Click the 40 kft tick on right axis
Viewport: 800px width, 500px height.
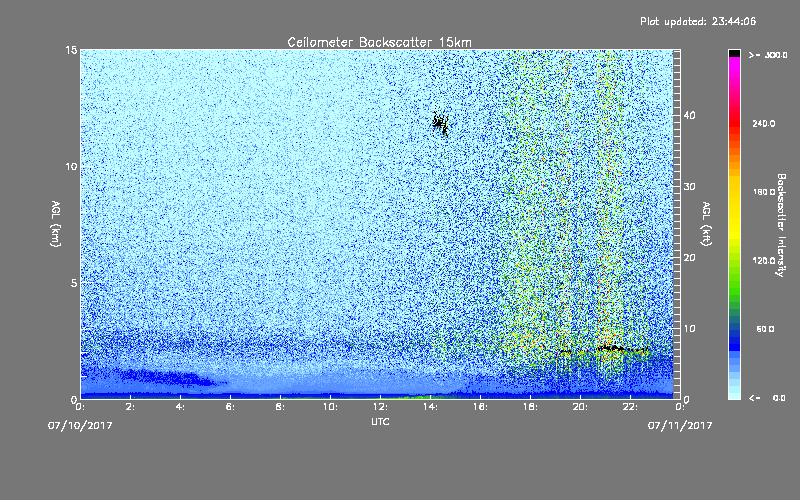tap(689, 115)
